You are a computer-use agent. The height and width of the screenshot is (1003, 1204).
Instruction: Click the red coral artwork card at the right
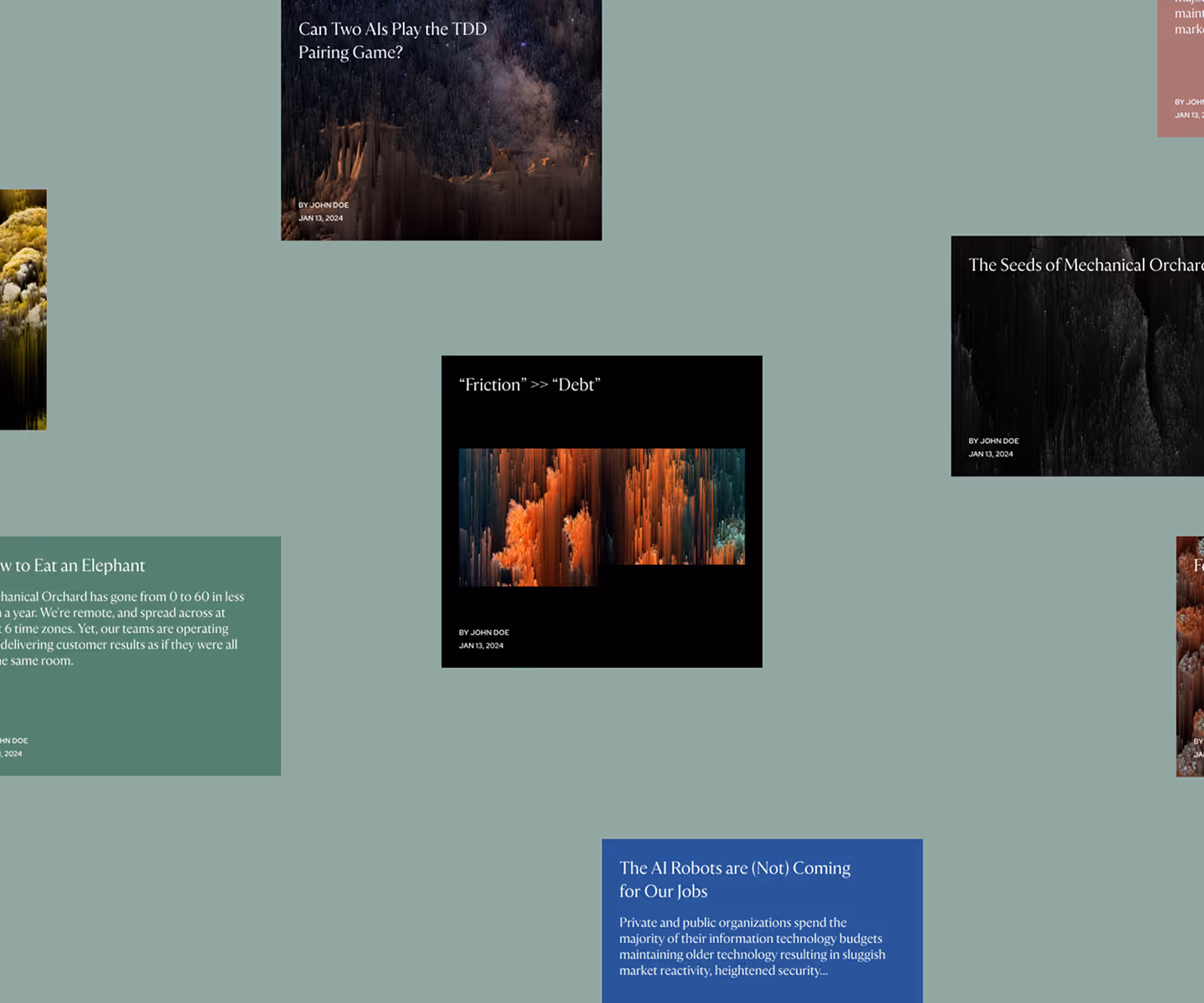click(x=1190, y=656)
